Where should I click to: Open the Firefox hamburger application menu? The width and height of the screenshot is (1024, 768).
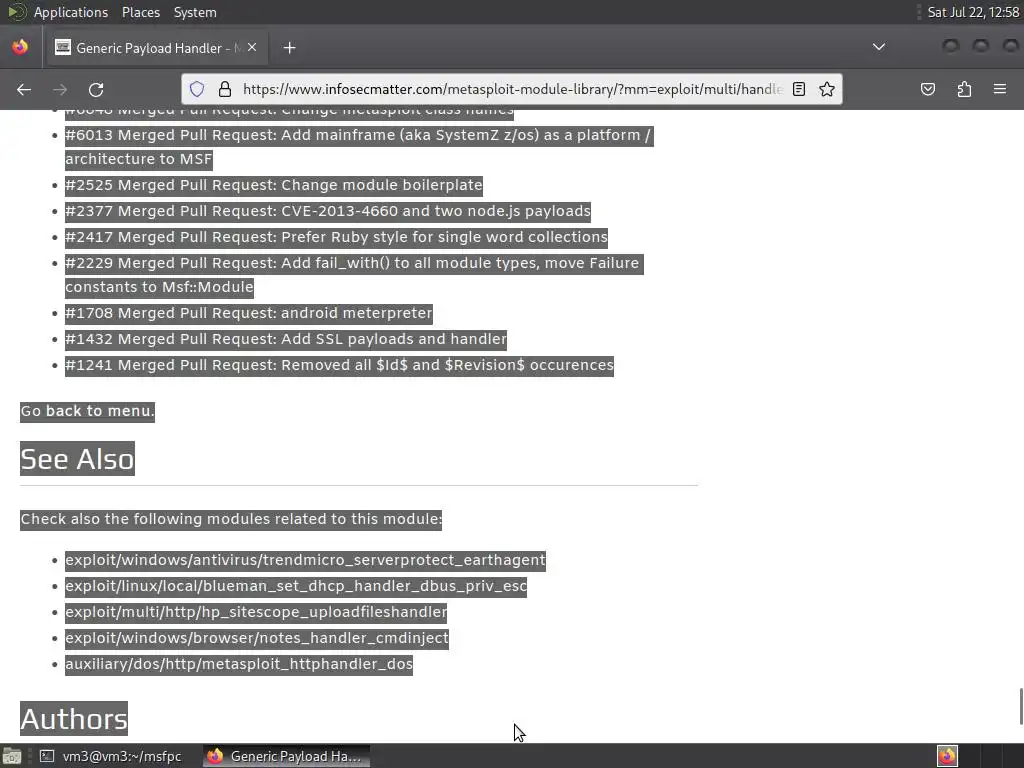(x=999, y=89)
